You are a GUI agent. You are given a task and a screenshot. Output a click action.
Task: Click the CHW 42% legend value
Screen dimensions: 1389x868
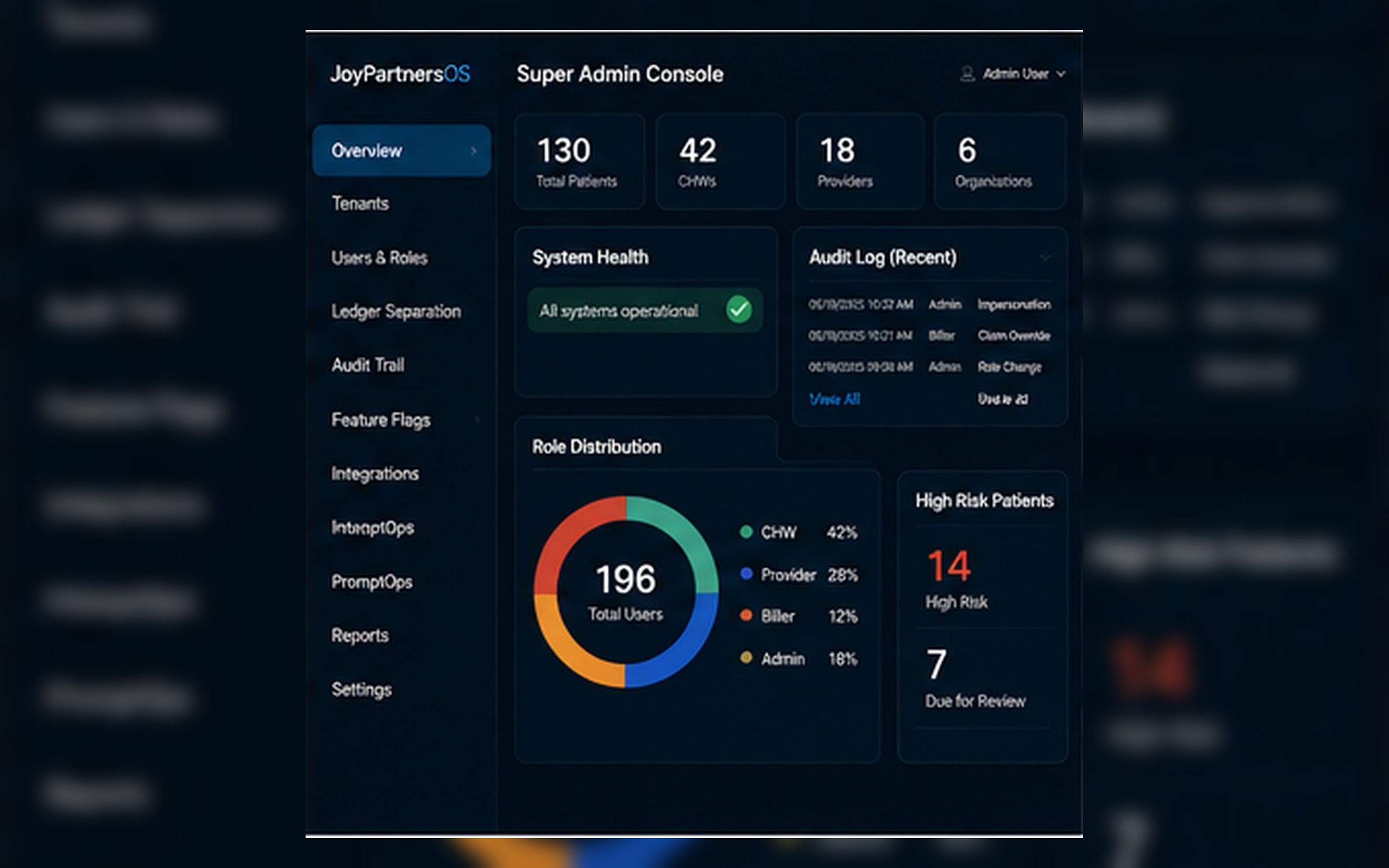click(x=842, y=532)
